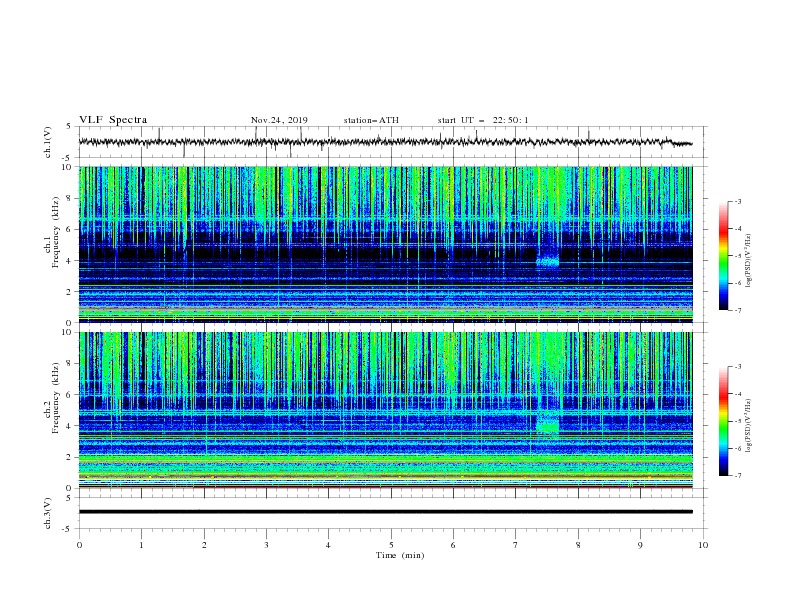The width and height of the screenshot is (792, 612).
Task: Click the ch.2 colorbar "log(PSD)(V²/Hz)" label
Action: (748, 425)
